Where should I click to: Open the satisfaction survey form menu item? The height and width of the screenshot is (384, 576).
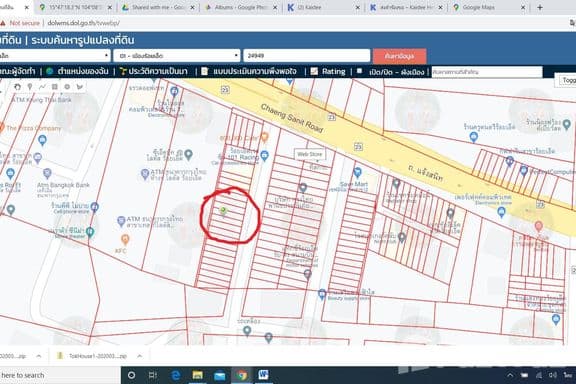249,71
